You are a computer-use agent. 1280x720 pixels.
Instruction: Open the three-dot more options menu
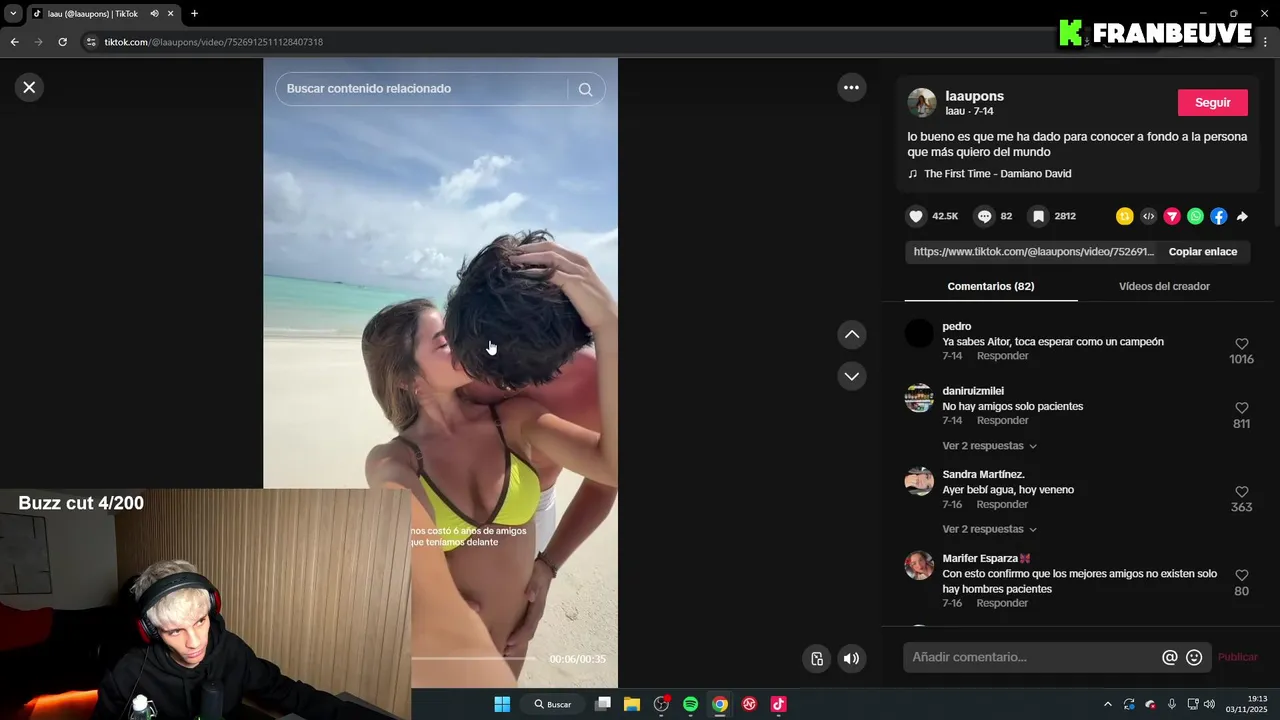point(851,87)
